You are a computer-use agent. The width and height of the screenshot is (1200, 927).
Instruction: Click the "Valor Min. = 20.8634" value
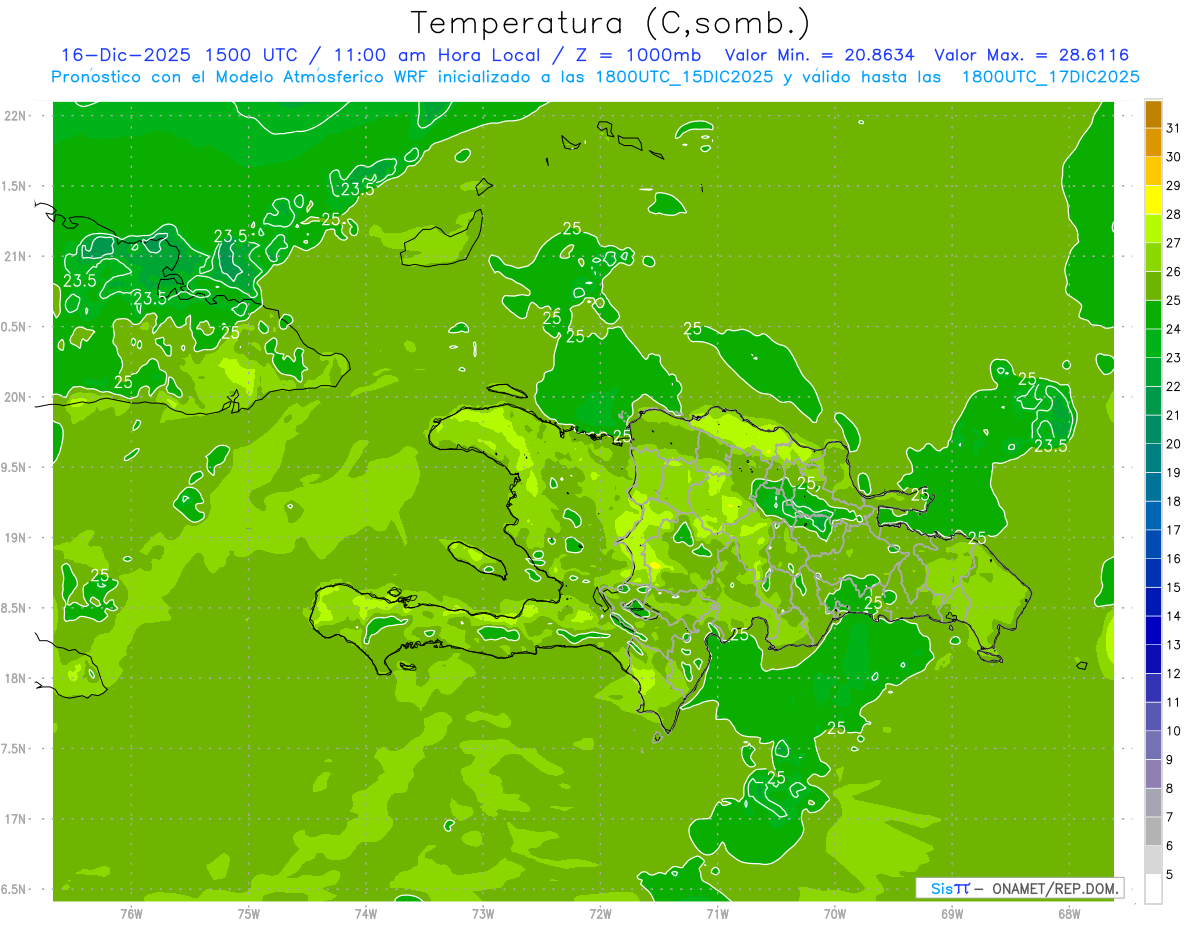(820, 55)
